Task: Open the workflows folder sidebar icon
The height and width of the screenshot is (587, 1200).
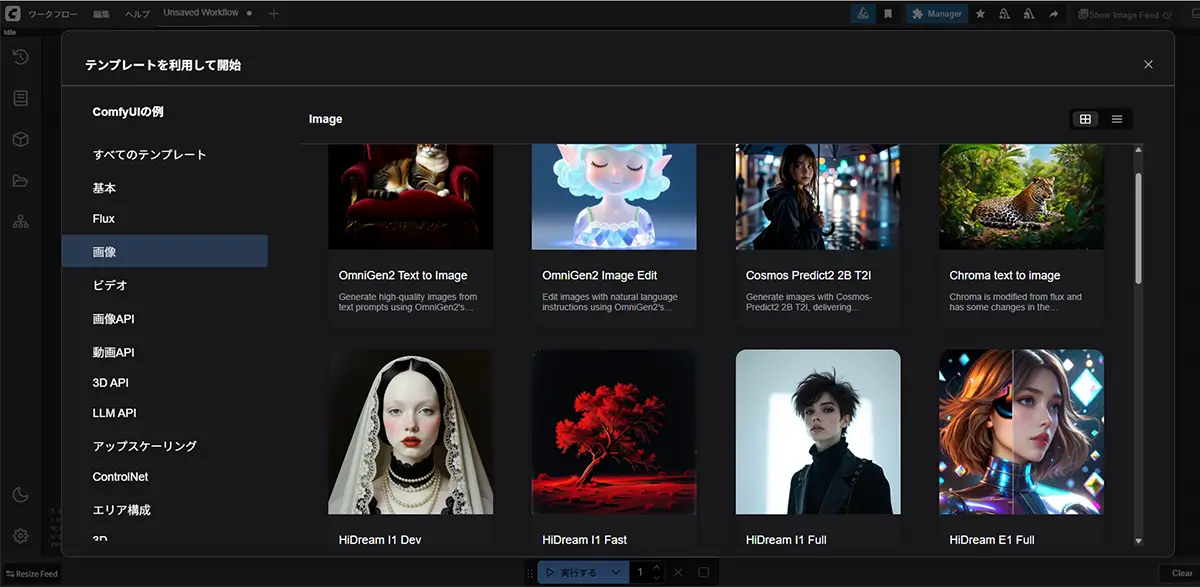Action: (x=20, y=180)
